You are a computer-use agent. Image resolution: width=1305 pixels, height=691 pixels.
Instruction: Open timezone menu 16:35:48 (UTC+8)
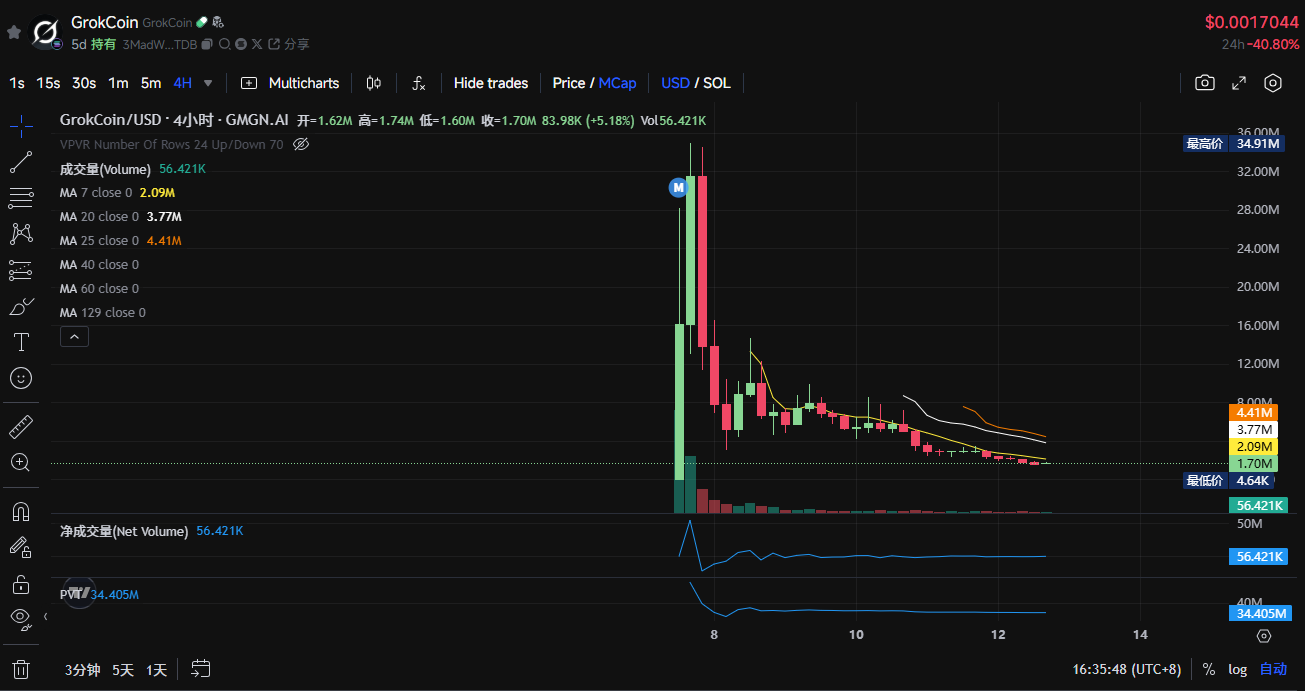click(x=1127, y=669)
